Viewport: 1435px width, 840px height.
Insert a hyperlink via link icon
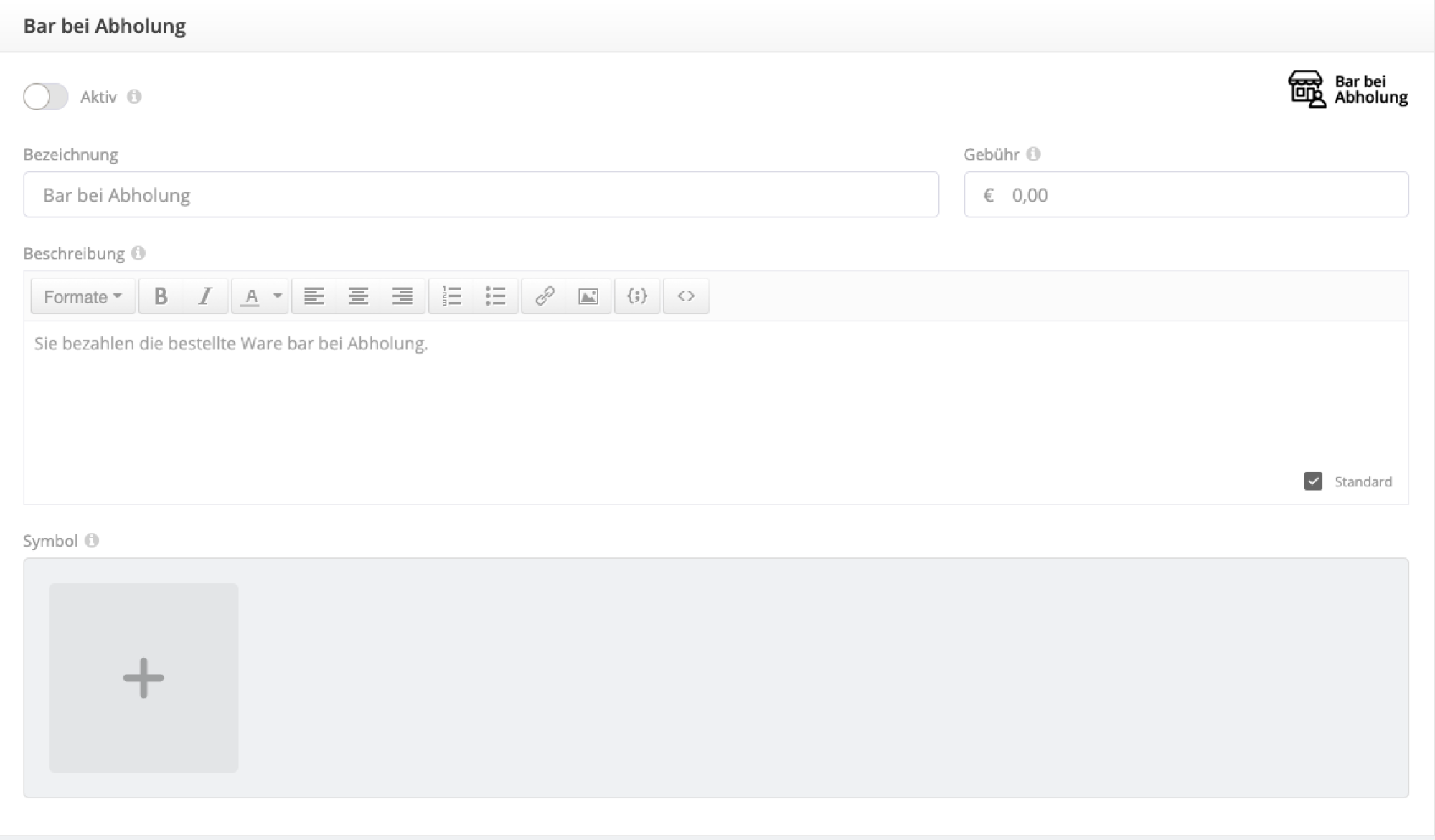(545, 296)
